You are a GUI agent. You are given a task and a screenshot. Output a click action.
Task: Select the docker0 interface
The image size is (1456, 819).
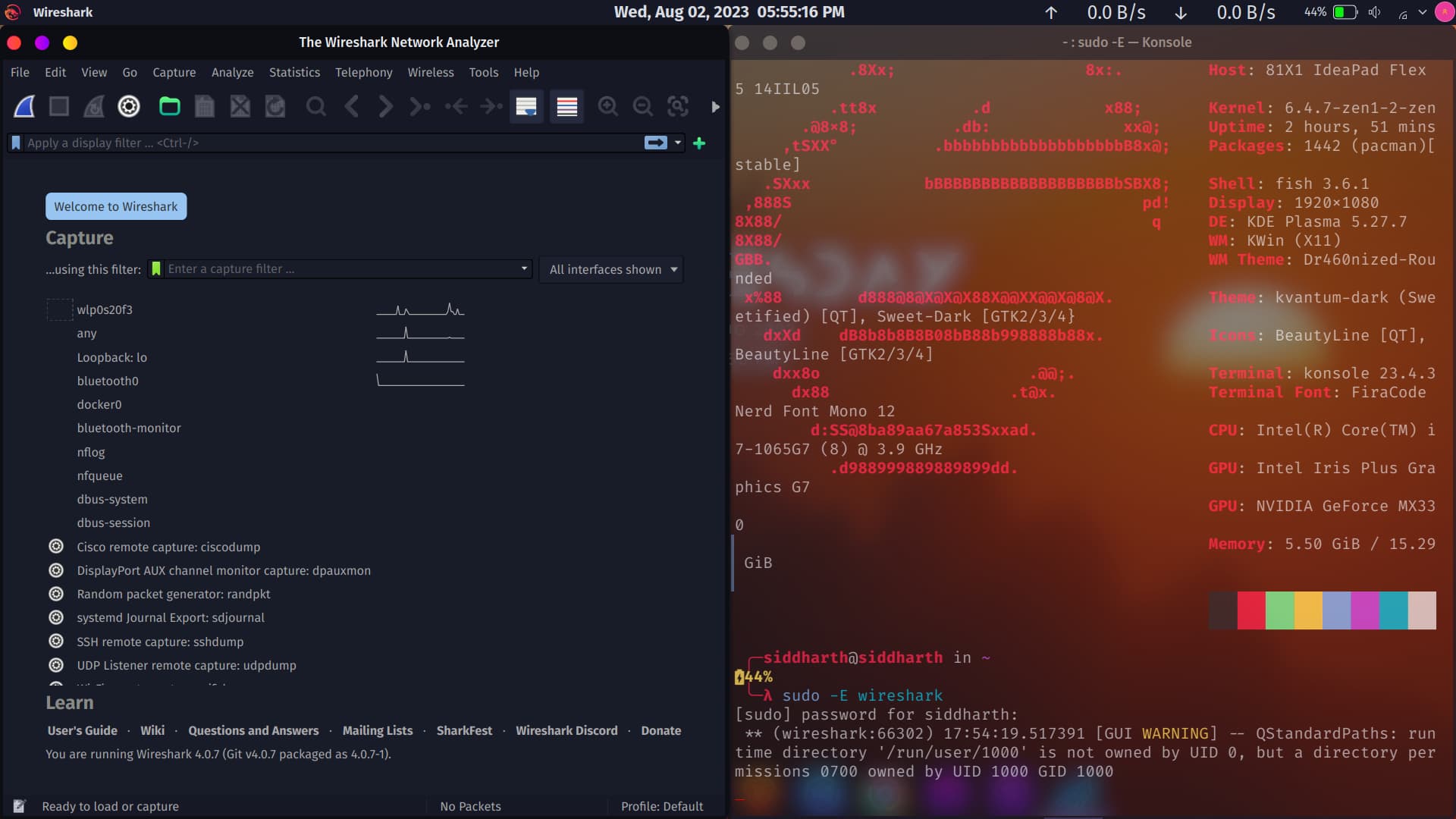[99, 405]
